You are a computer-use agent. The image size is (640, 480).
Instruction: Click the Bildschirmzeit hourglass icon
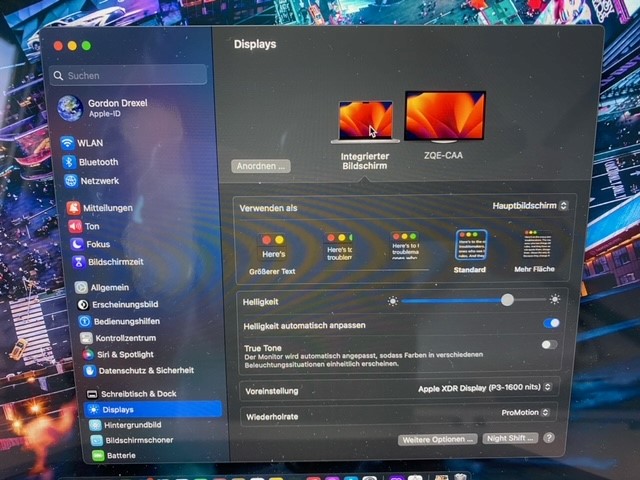click(78, 262)
